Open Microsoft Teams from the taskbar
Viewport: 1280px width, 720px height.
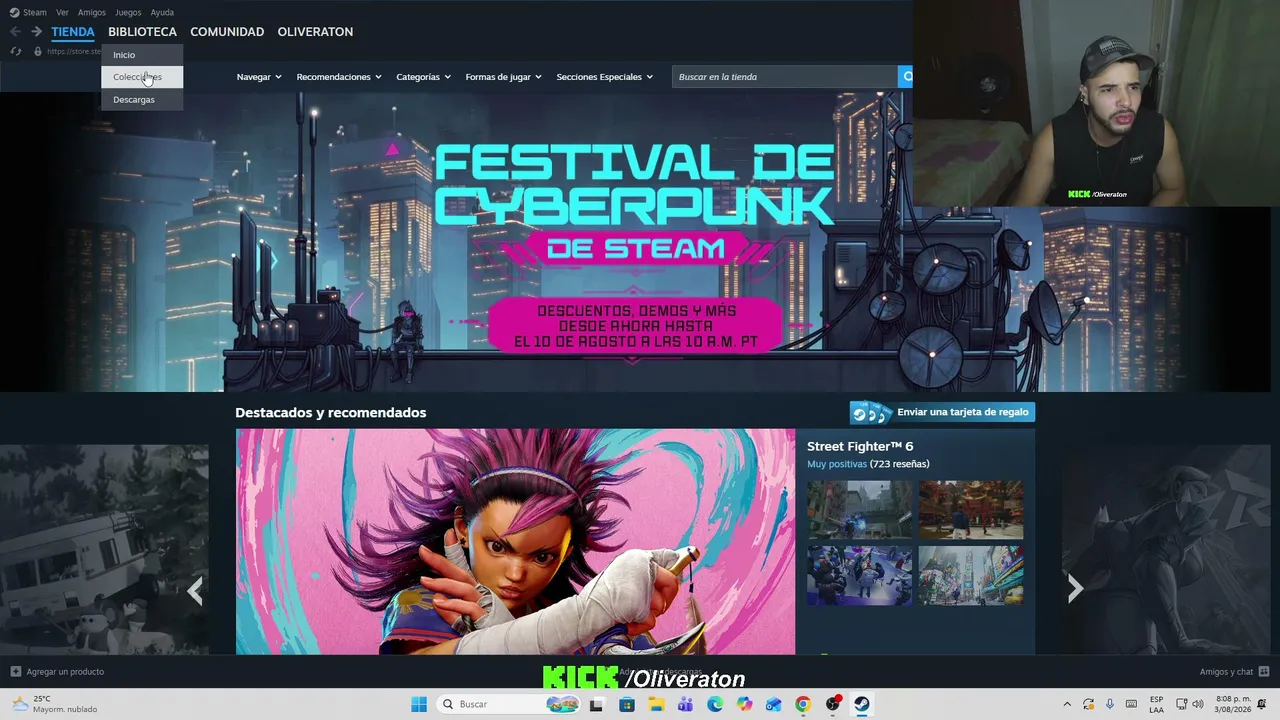685,704
